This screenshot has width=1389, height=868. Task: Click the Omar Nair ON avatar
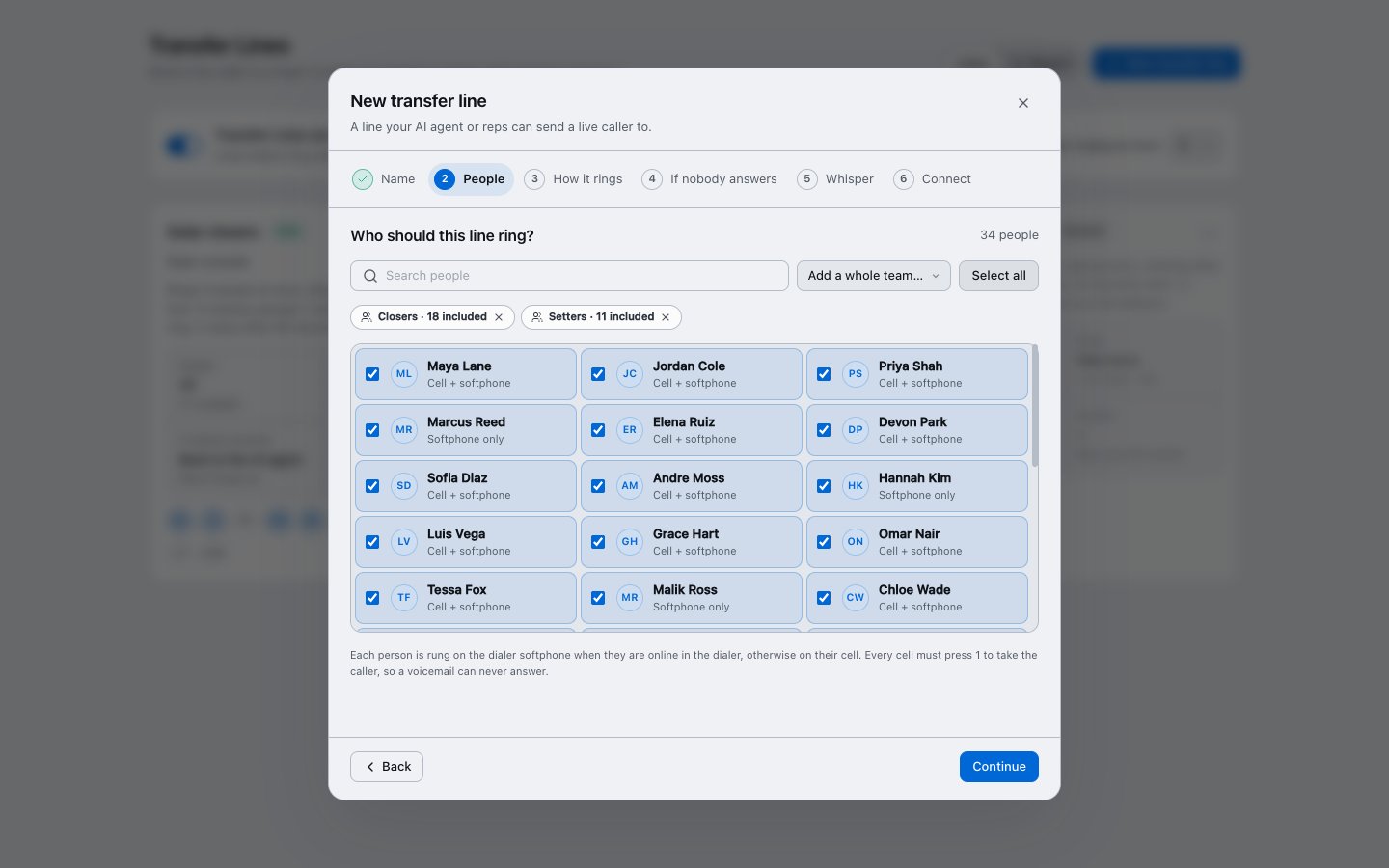pyautogui.click(x=856, y=542)
